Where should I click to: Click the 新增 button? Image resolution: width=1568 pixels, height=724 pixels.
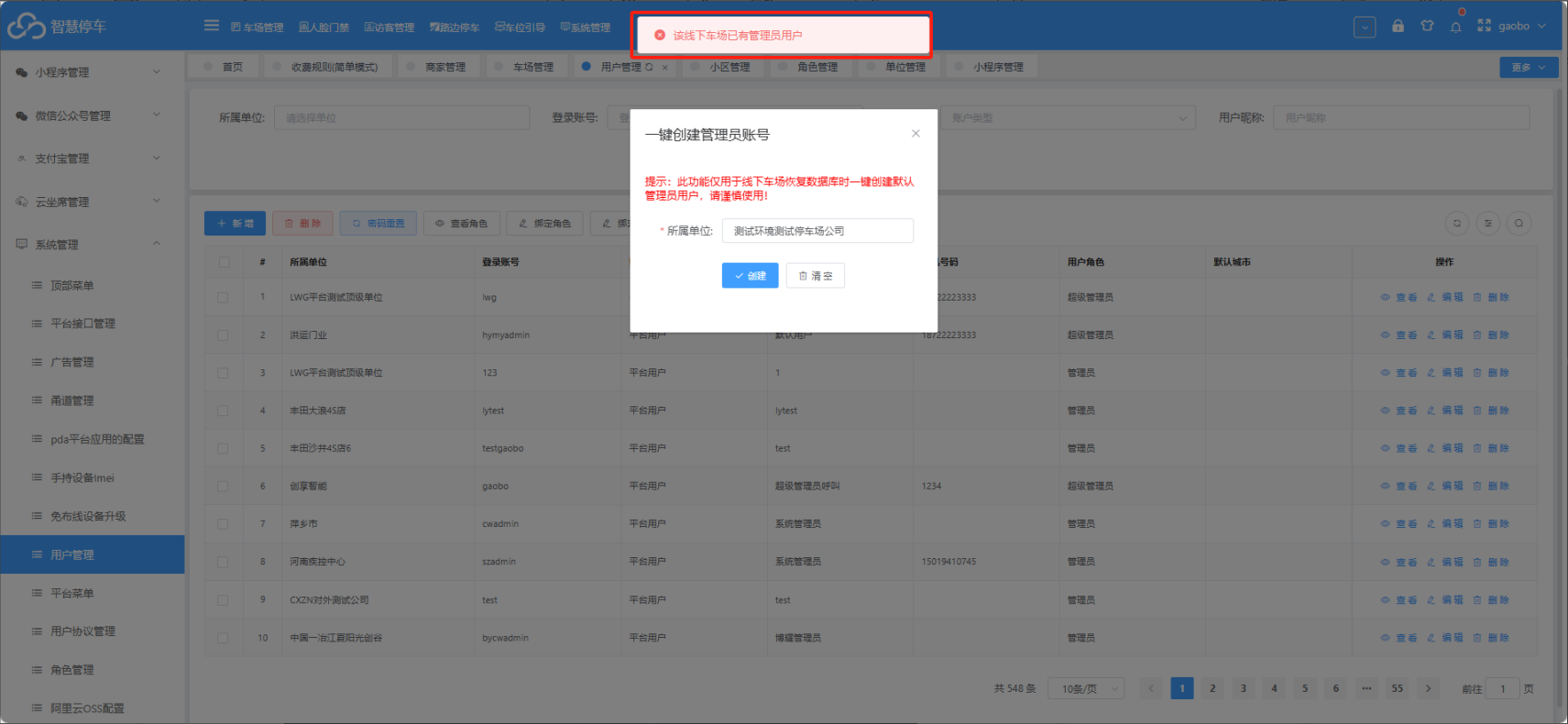tap(236, 224)
